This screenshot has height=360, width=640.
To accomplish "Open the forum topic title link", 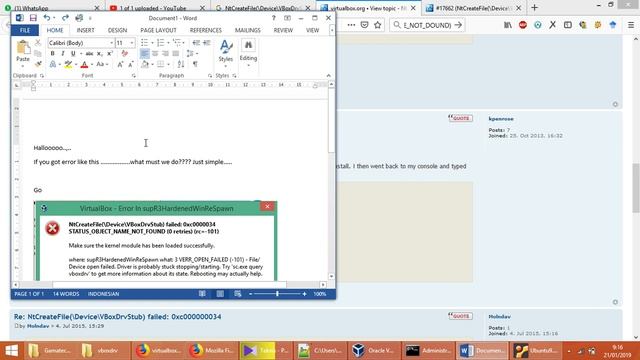I will click(x=118, y=317).
